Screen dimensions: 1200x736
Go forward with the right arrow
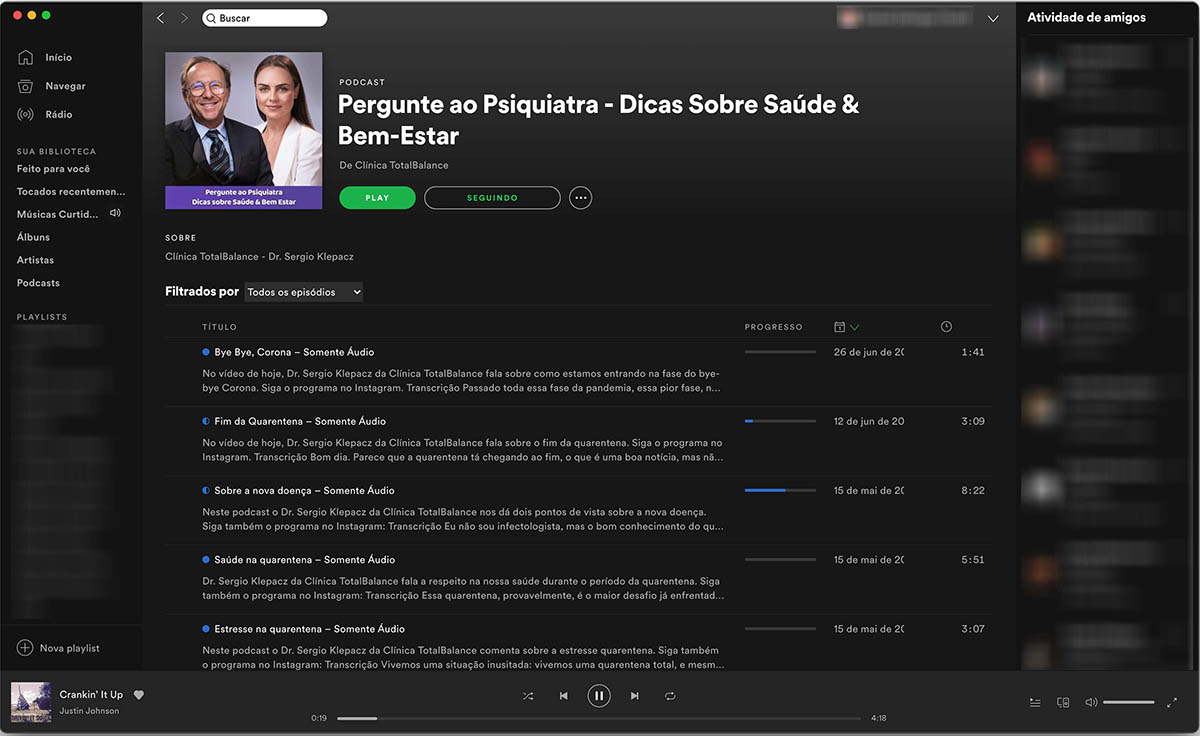[x=184, y=18]
